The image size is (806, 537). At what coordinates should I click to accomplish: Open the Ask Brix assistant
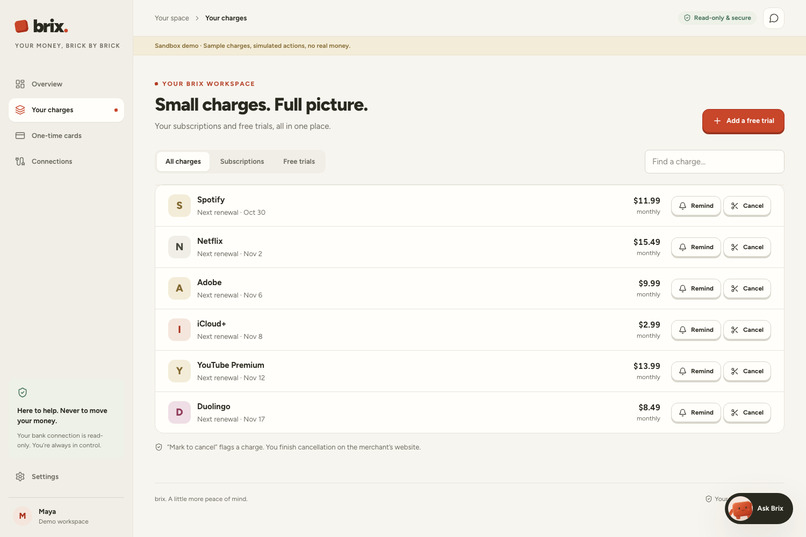point(759,509)
